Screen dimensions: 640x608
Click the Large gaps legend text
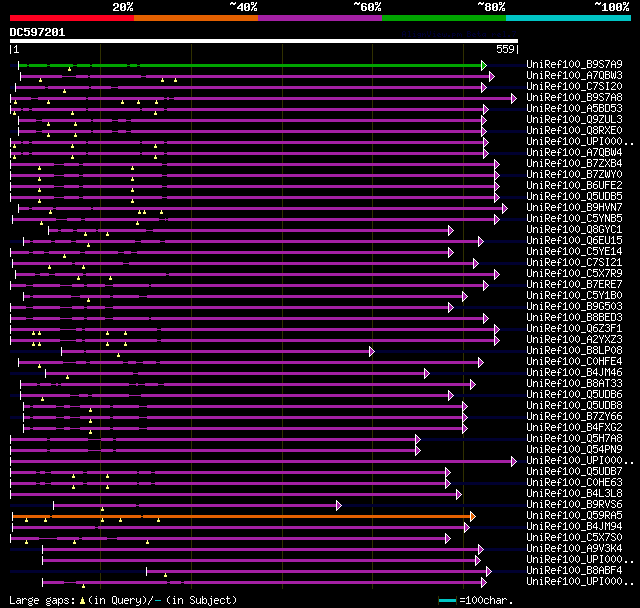pyautogui.click(x=123, y=600)
